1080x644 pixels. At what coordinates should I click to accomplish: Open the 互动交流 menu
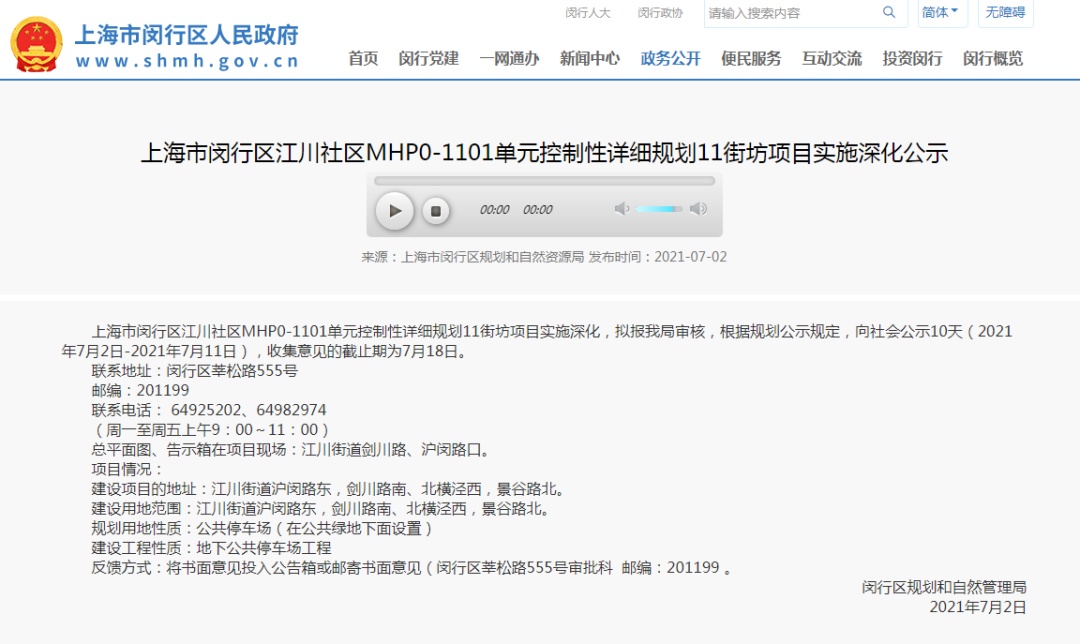pyautogui.click(x=831, y=59)
